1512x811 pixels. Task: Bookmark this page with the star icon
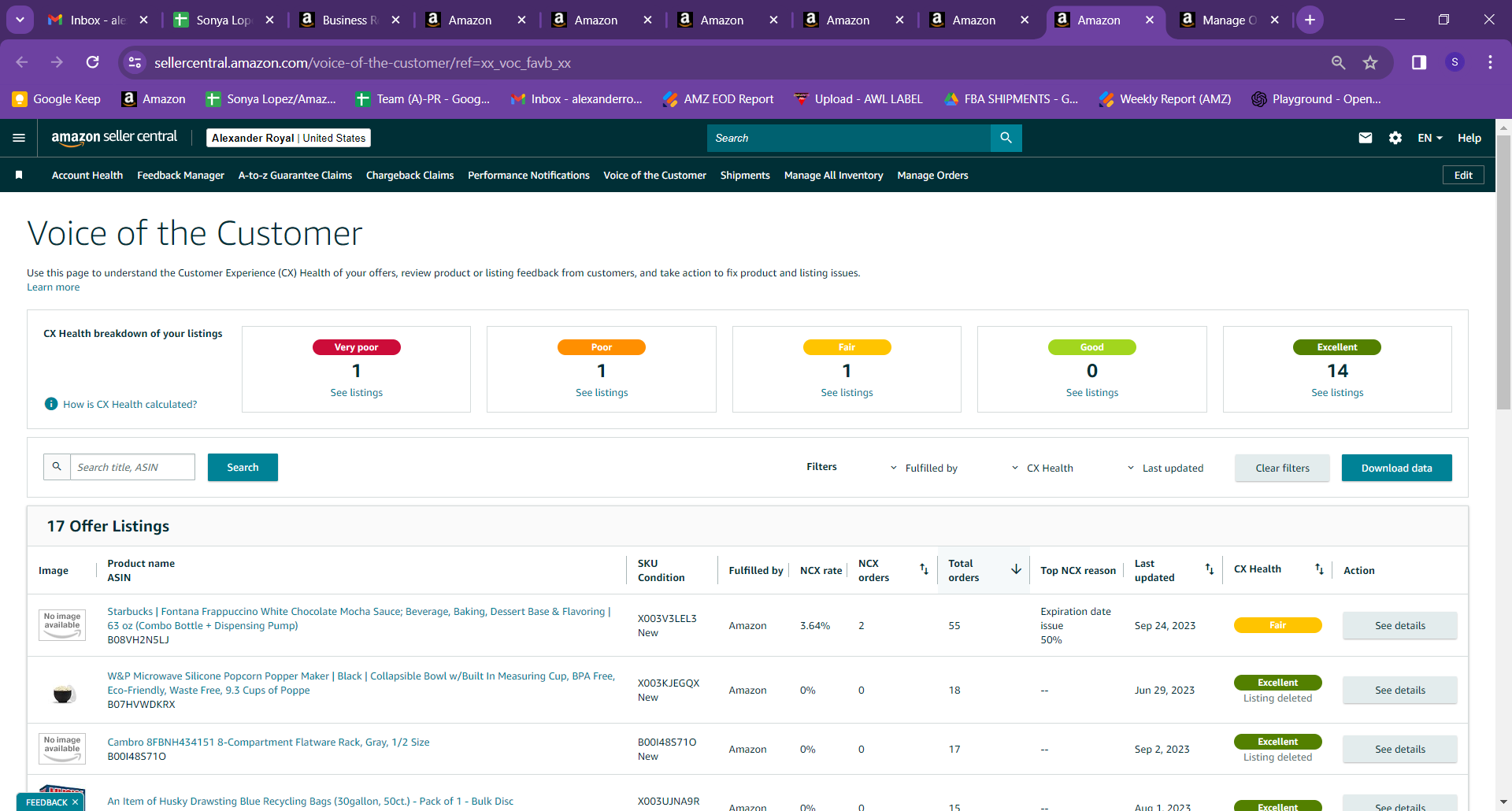coord(1370,62)
